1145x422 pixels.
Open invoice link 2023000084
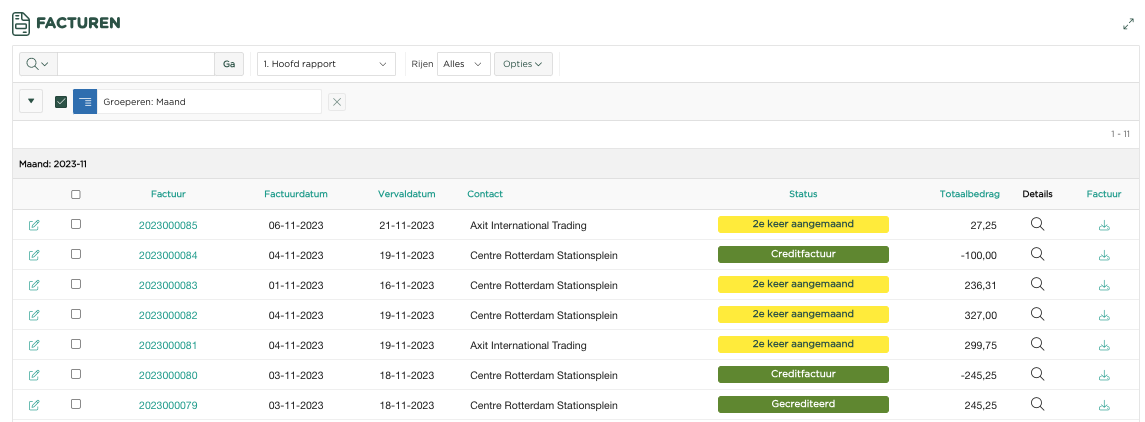click(x=168, y=255)
